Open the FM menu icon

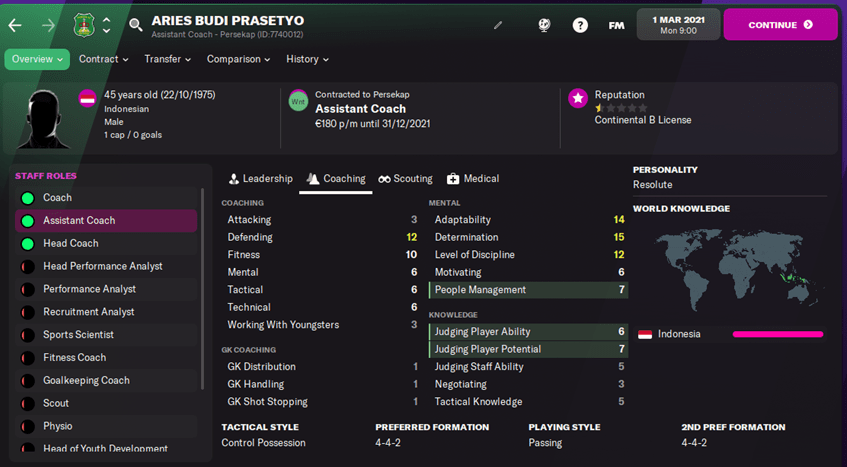coord(616,25)
